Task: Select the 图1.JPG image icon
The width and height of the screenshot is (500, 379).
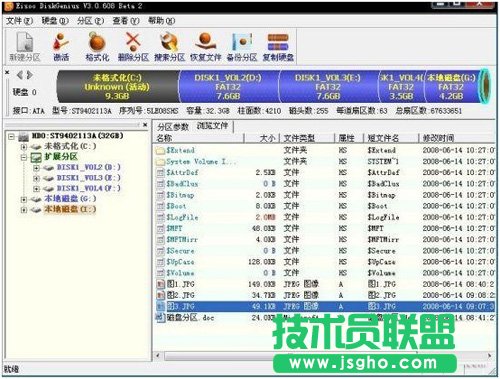Action: (x=161, y=284)
